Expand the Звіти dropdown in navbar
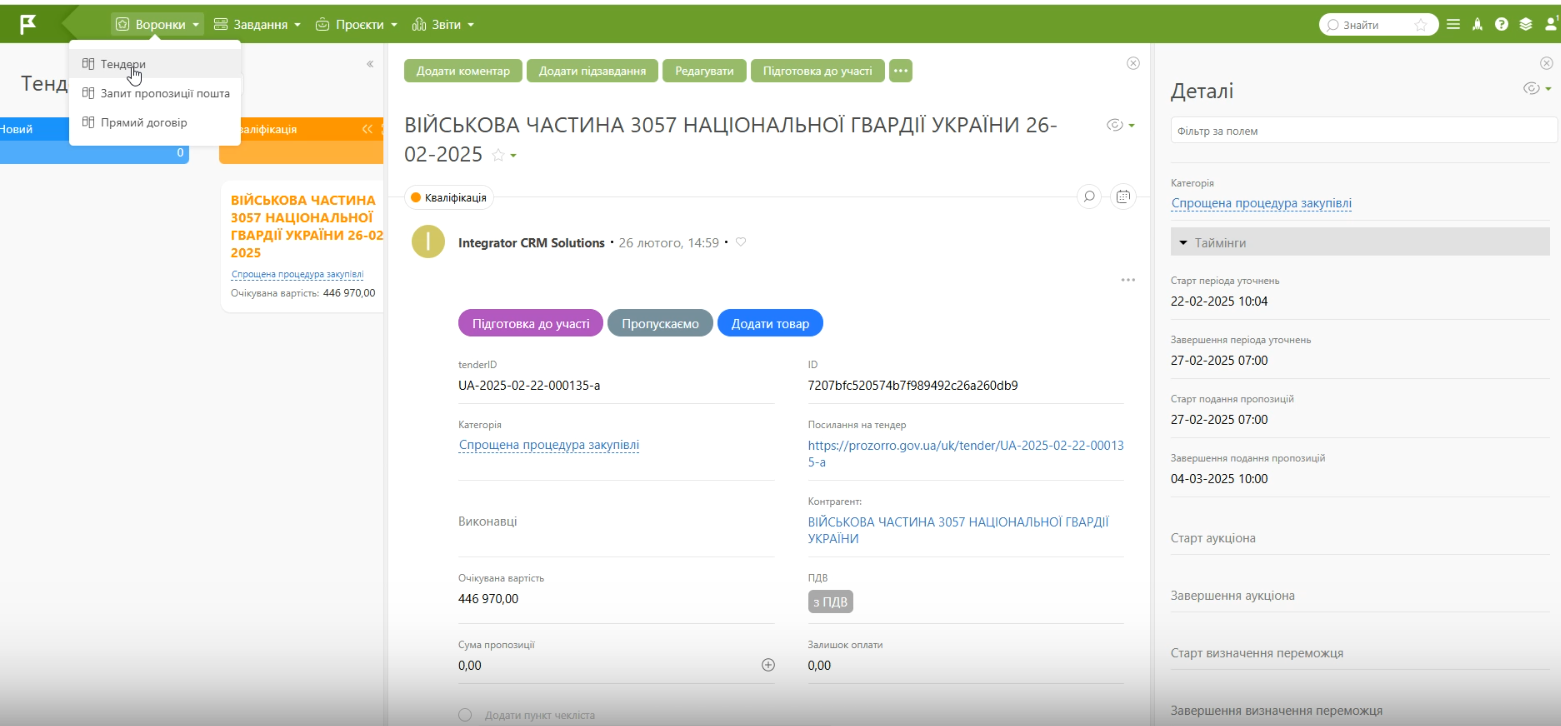The height and width of the screenshot is (726, 1561). tap(443, 24)
